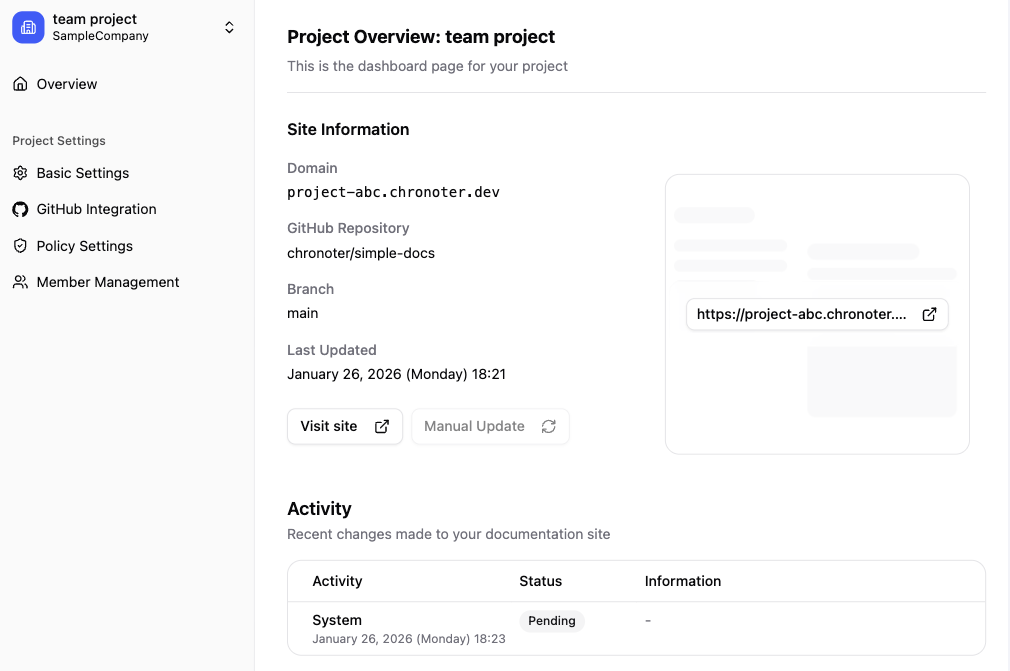Open Member Management

pos(108,282)
